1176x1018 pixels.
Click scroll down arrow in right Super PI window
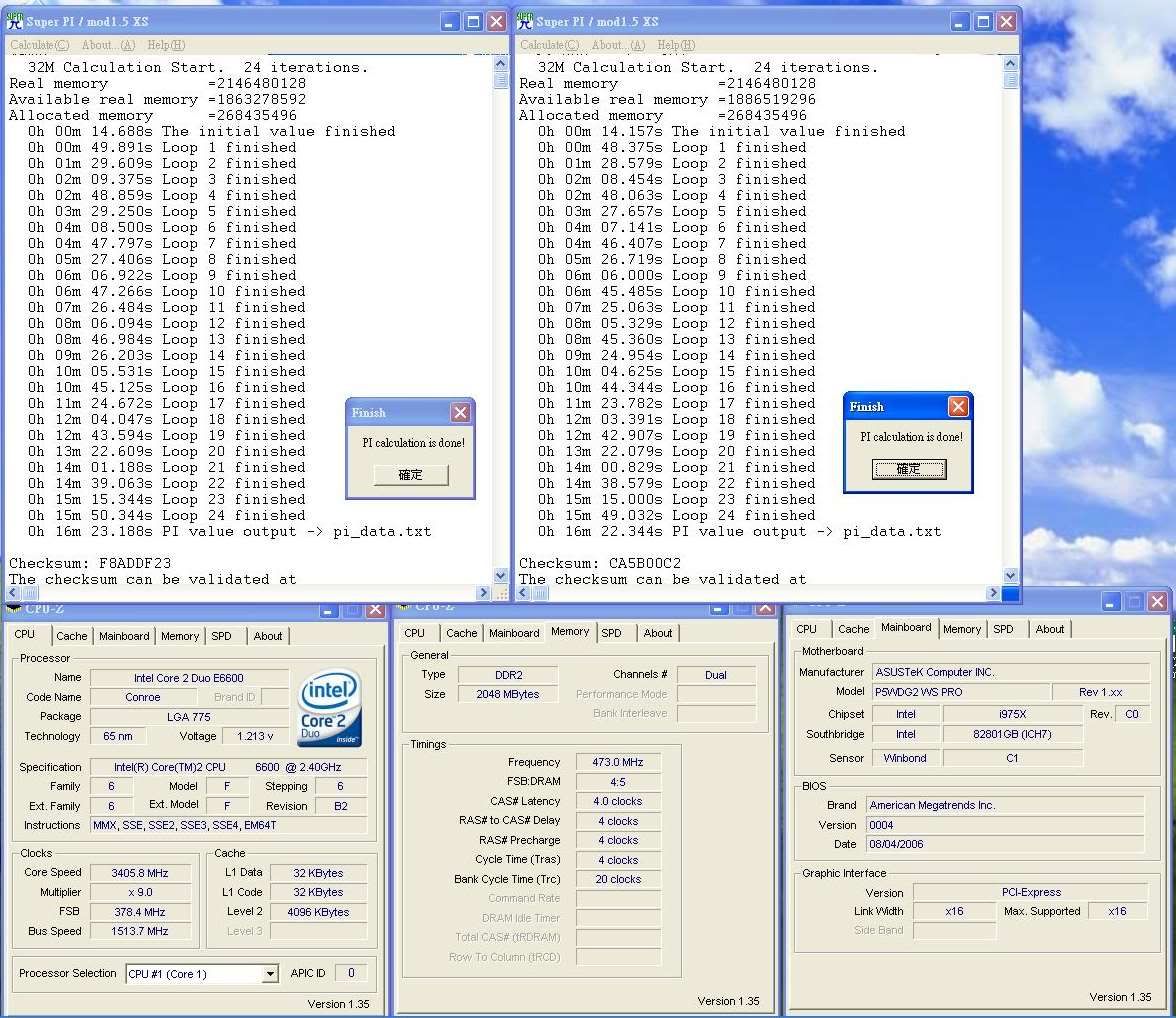1011,575
